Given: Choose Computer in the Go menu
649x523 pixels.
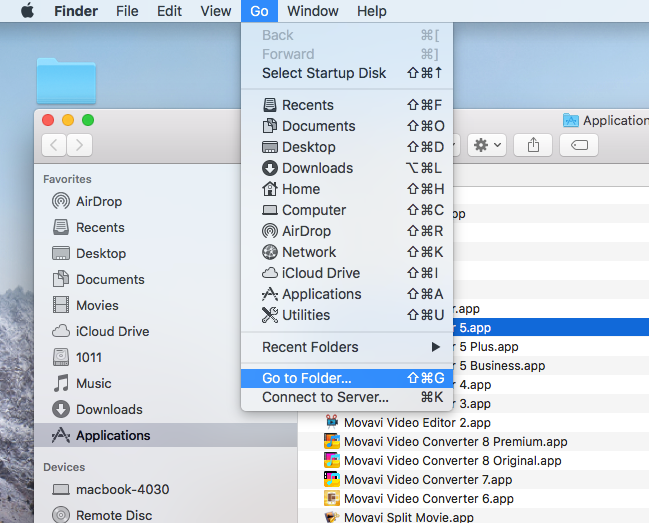Looking at the screenshot, I should click(347, 210).
